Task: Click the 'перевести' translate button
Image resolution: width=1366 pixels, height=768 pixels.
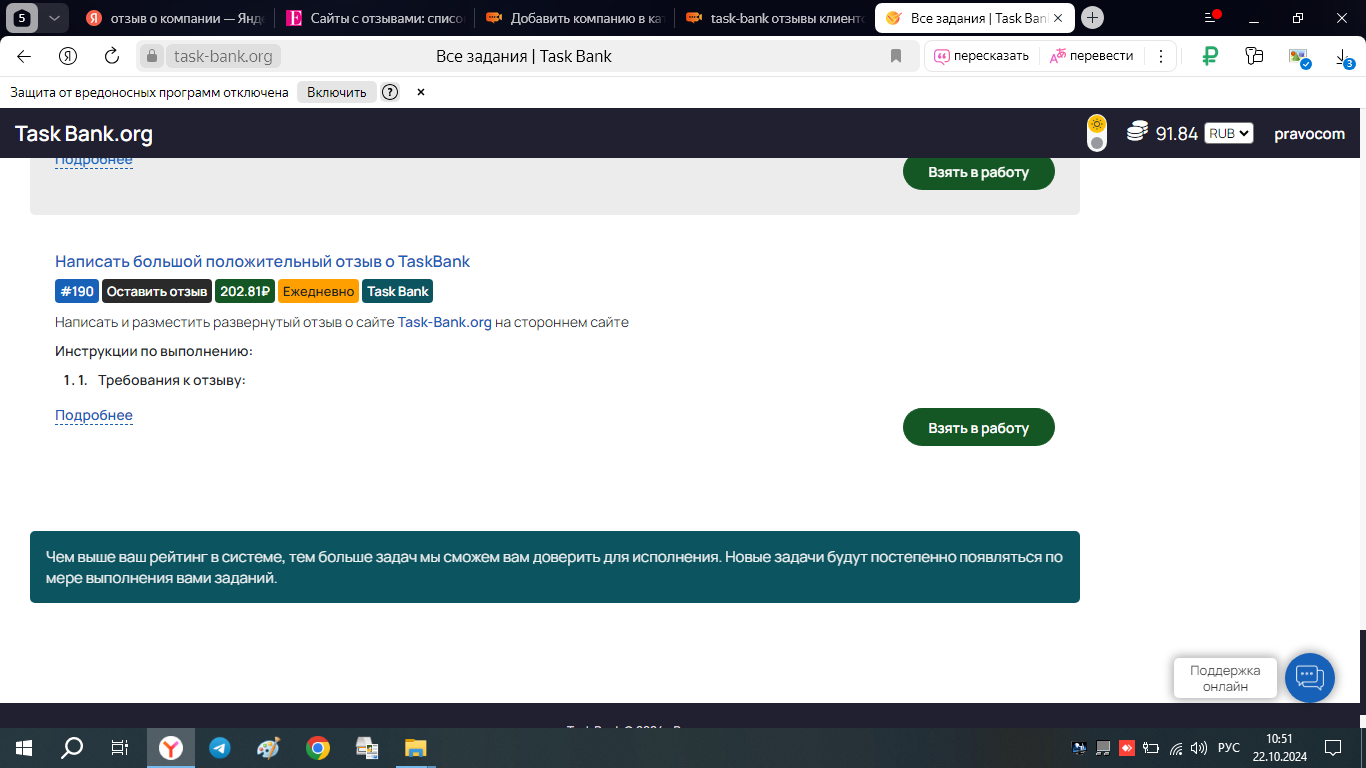Action: [1091, 56]
